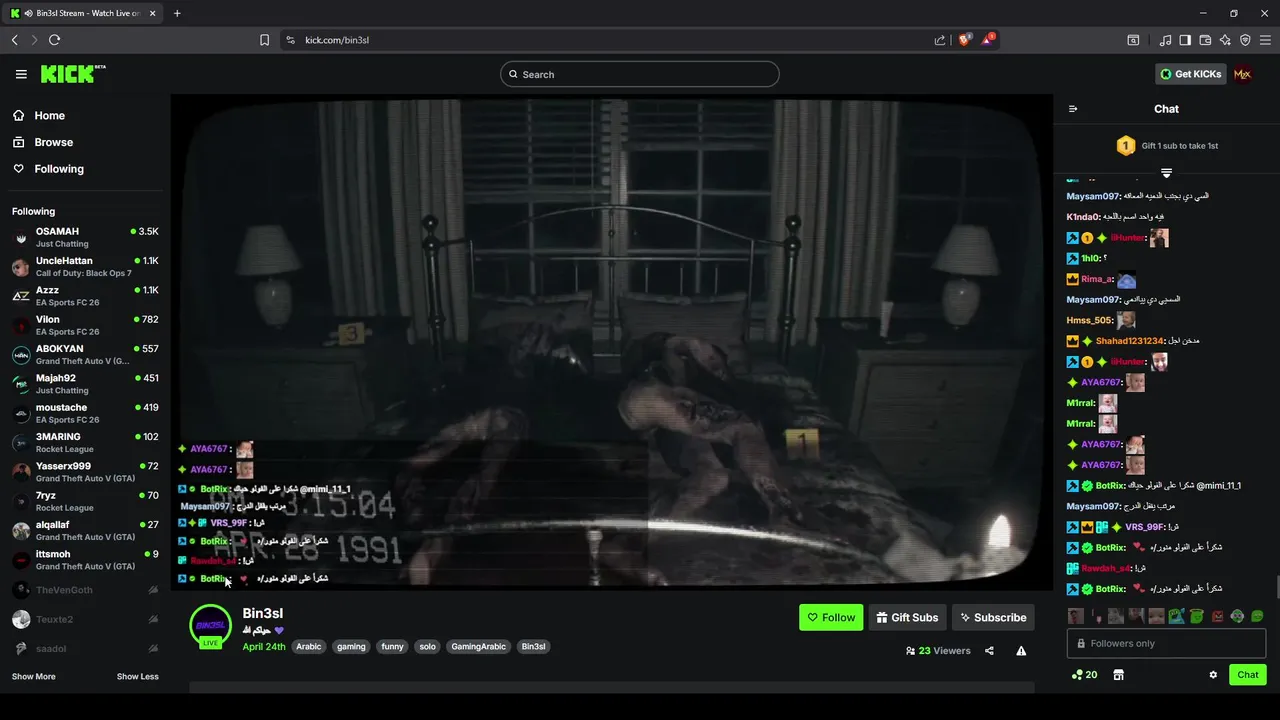Open the Yasserx999 channel
Screen dimensions: 1280x720
(85, 472)
